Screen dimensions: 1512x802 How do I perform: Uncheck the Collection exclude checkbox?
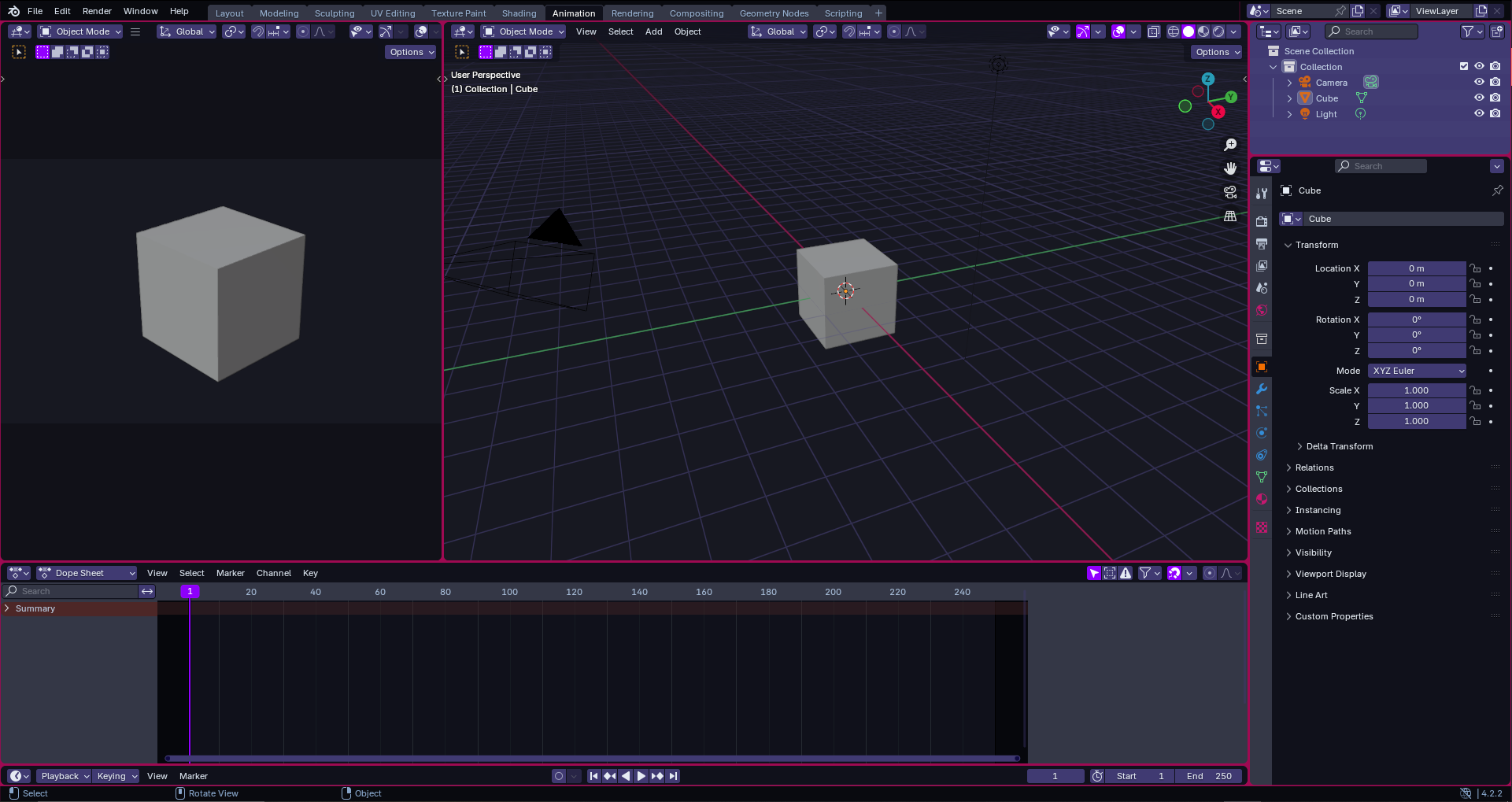click(x=1464, y=66)
